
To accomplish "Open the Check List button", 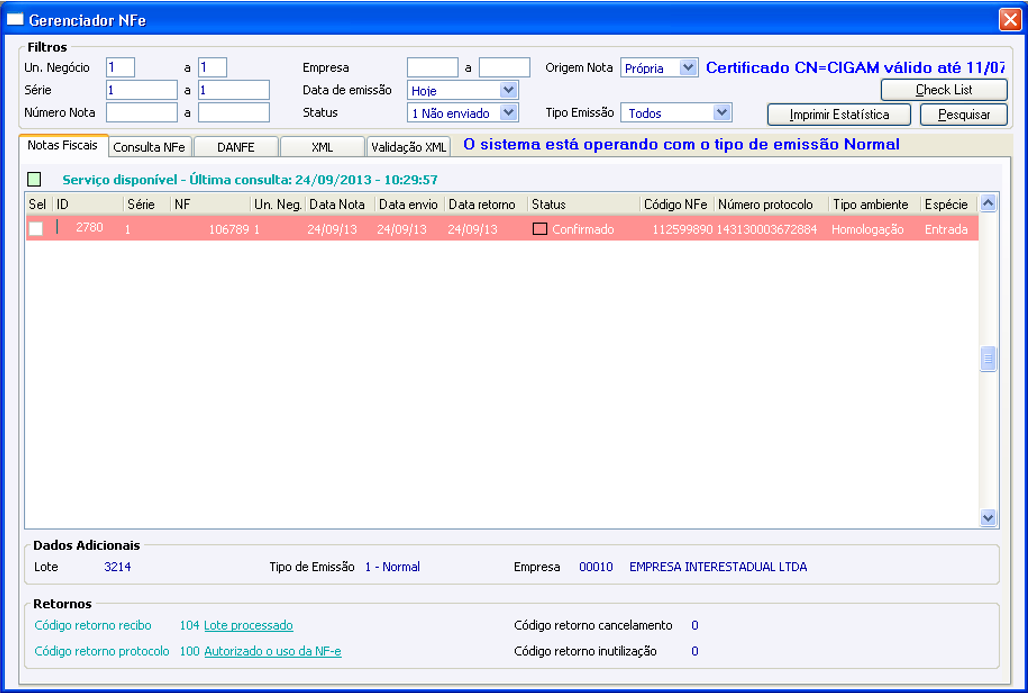I will [x=944, y=90].
